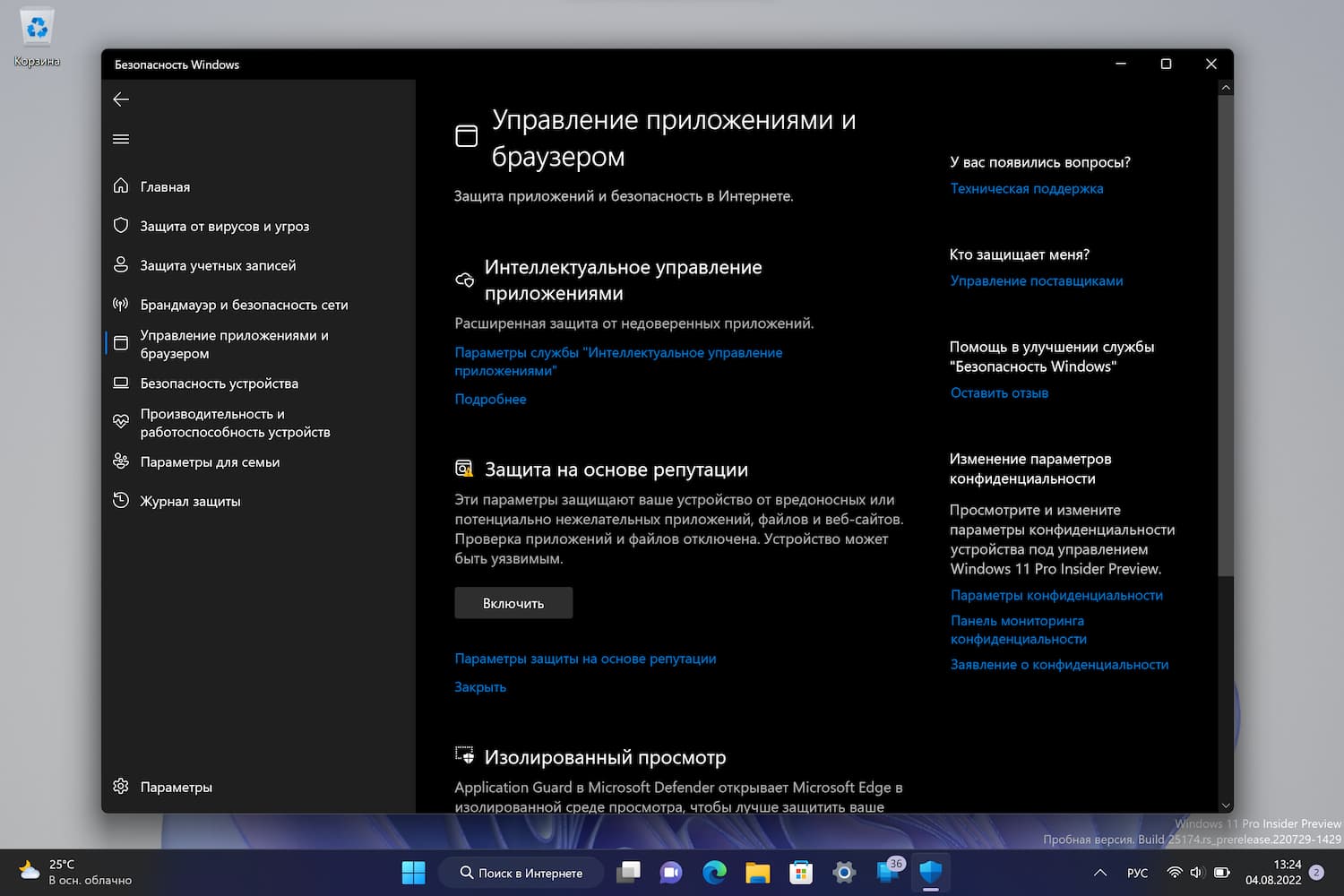
Task: Open Параметры защиты на основе репутации
Action: point(585,659)
